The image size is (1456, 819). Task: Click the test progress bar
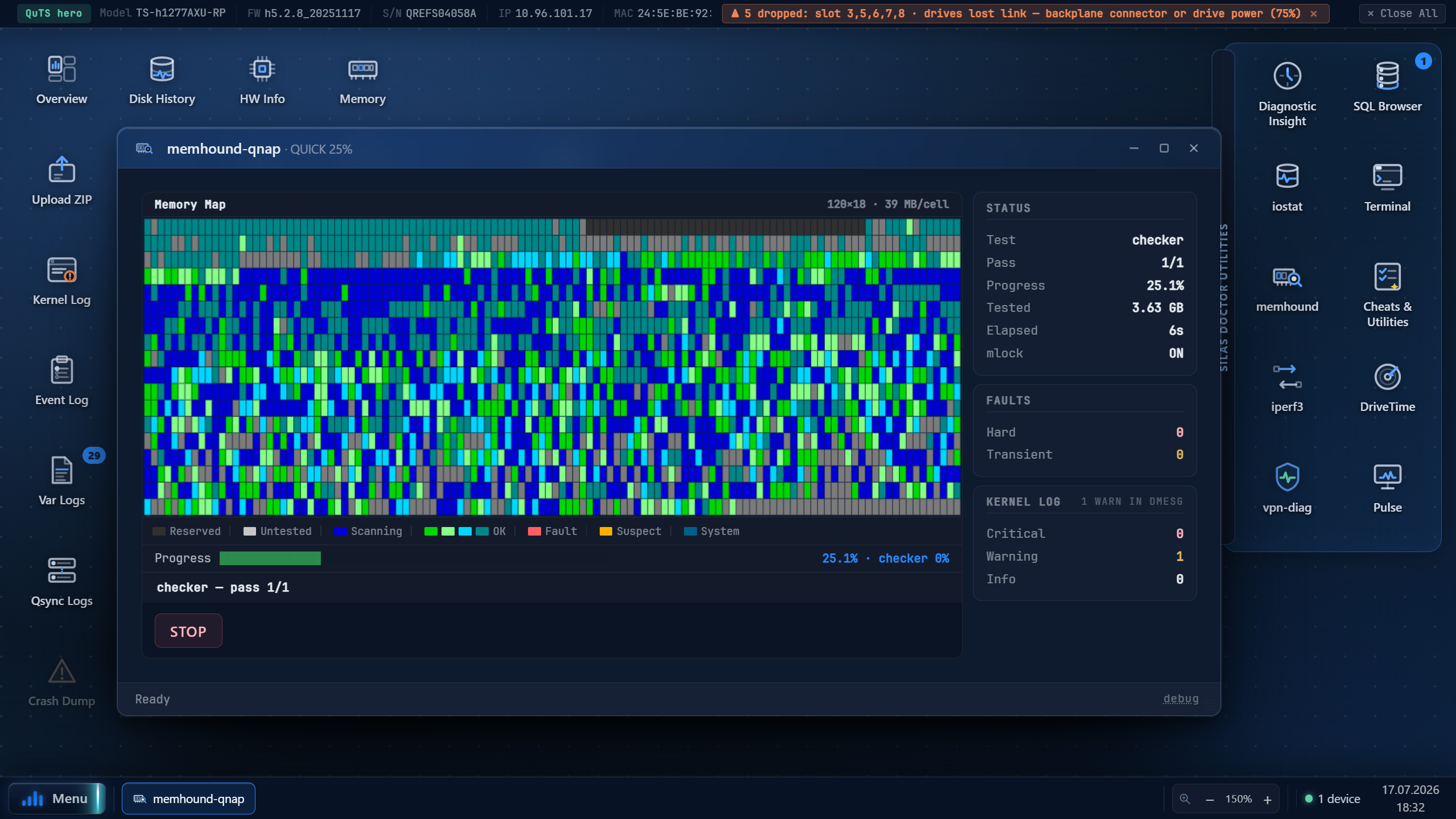point(270,558)
